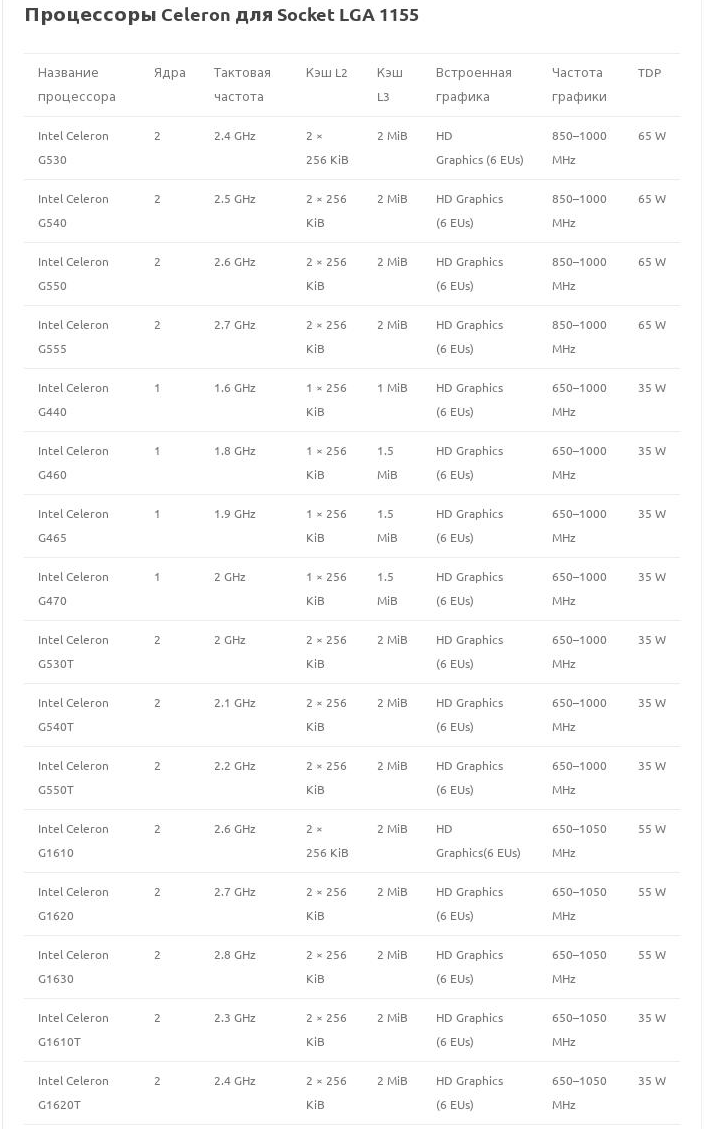The width and height of the screenshot is (708, 1129).
Task: Select the Intel Celeron G440 row name
Action: tap(73, 400)
